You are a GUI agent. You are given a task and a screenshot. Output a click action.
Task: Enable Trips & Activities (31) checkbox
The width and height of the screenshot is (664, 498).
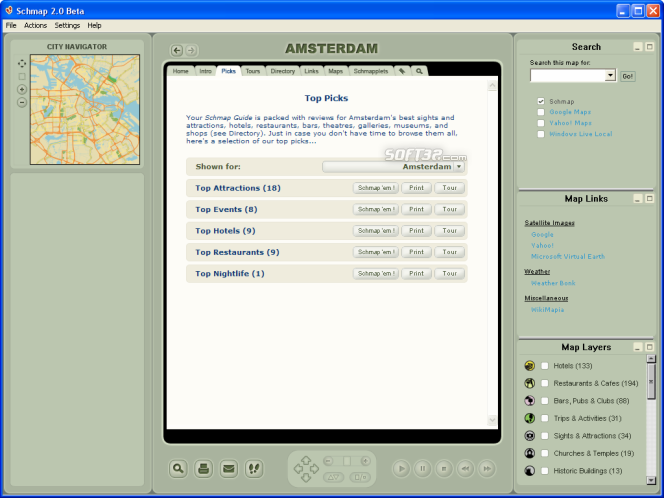click(545, 418)
